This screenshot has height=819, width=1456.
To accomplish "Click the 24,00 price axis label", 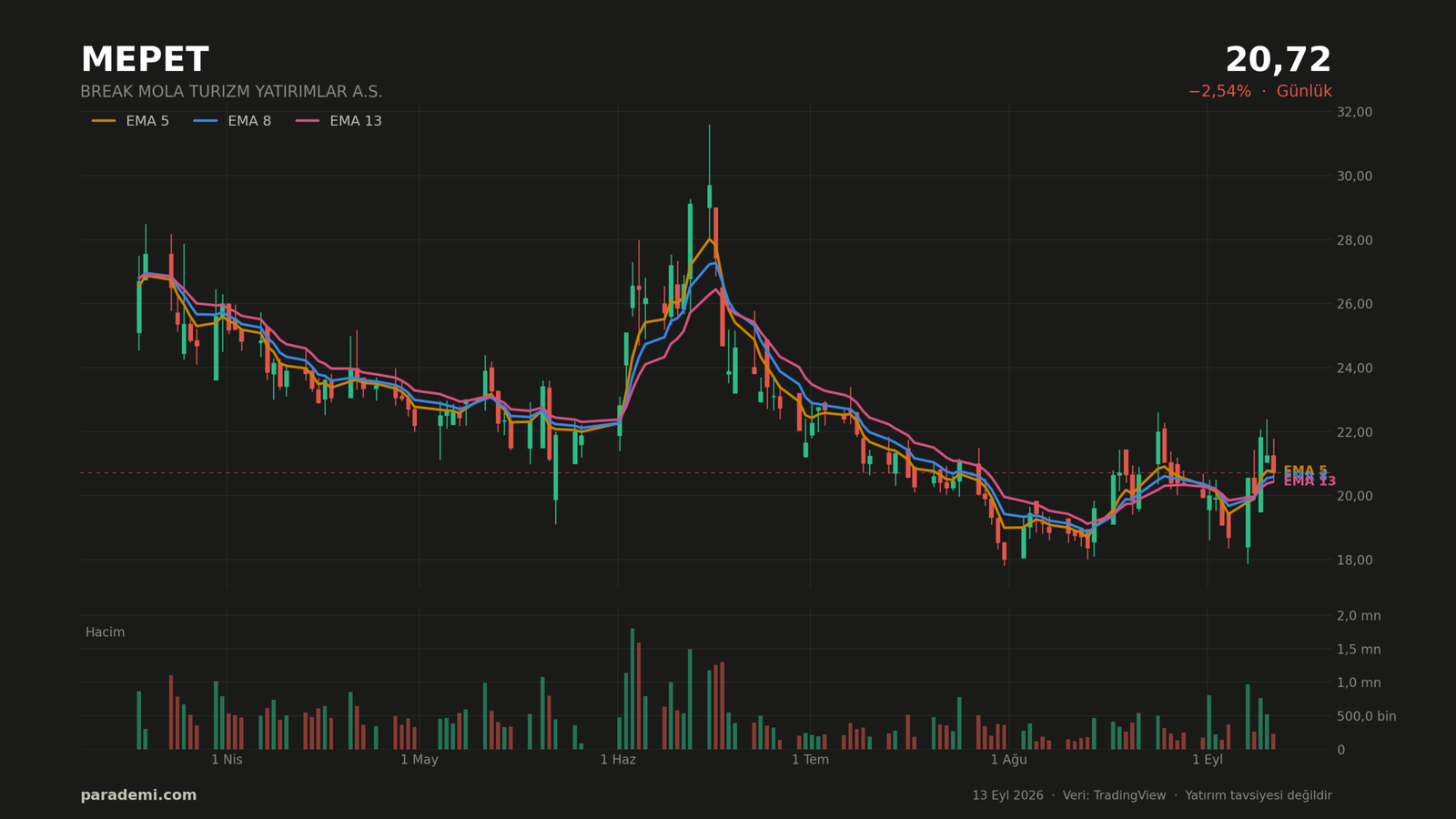I will pyautogui.click(x=1354, y=368).
